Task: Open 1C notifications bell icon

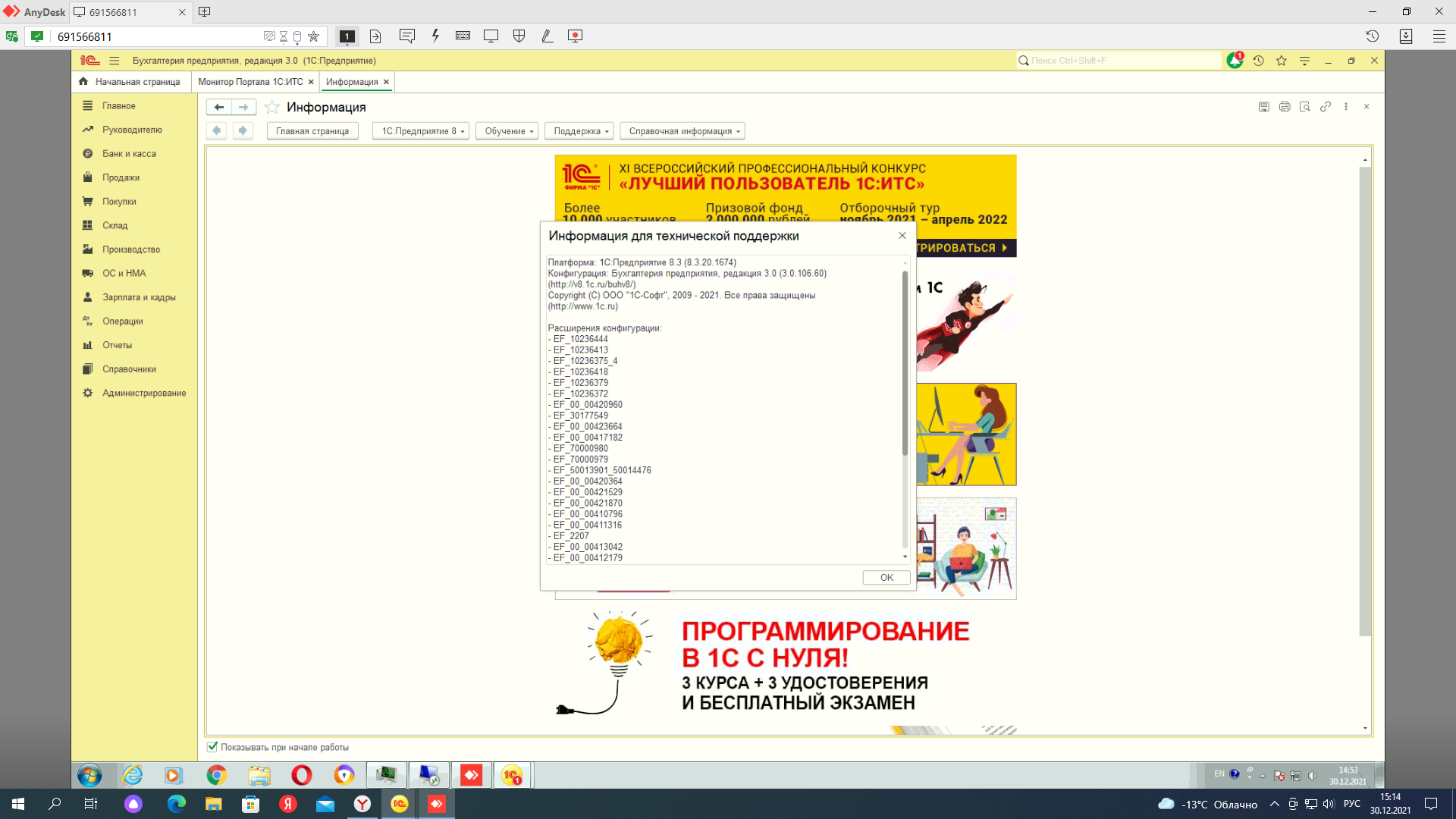Action: point(1235,61)
